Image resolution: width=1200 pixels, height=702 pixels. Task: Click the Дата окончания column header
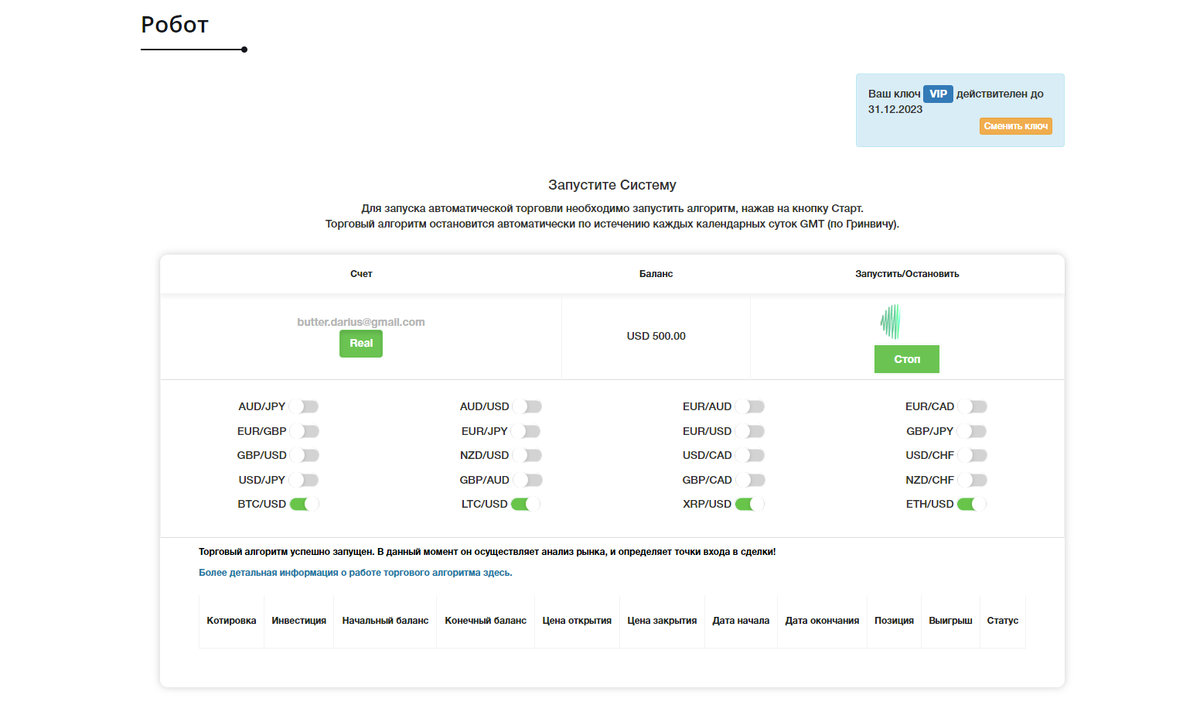coord(822,620)
